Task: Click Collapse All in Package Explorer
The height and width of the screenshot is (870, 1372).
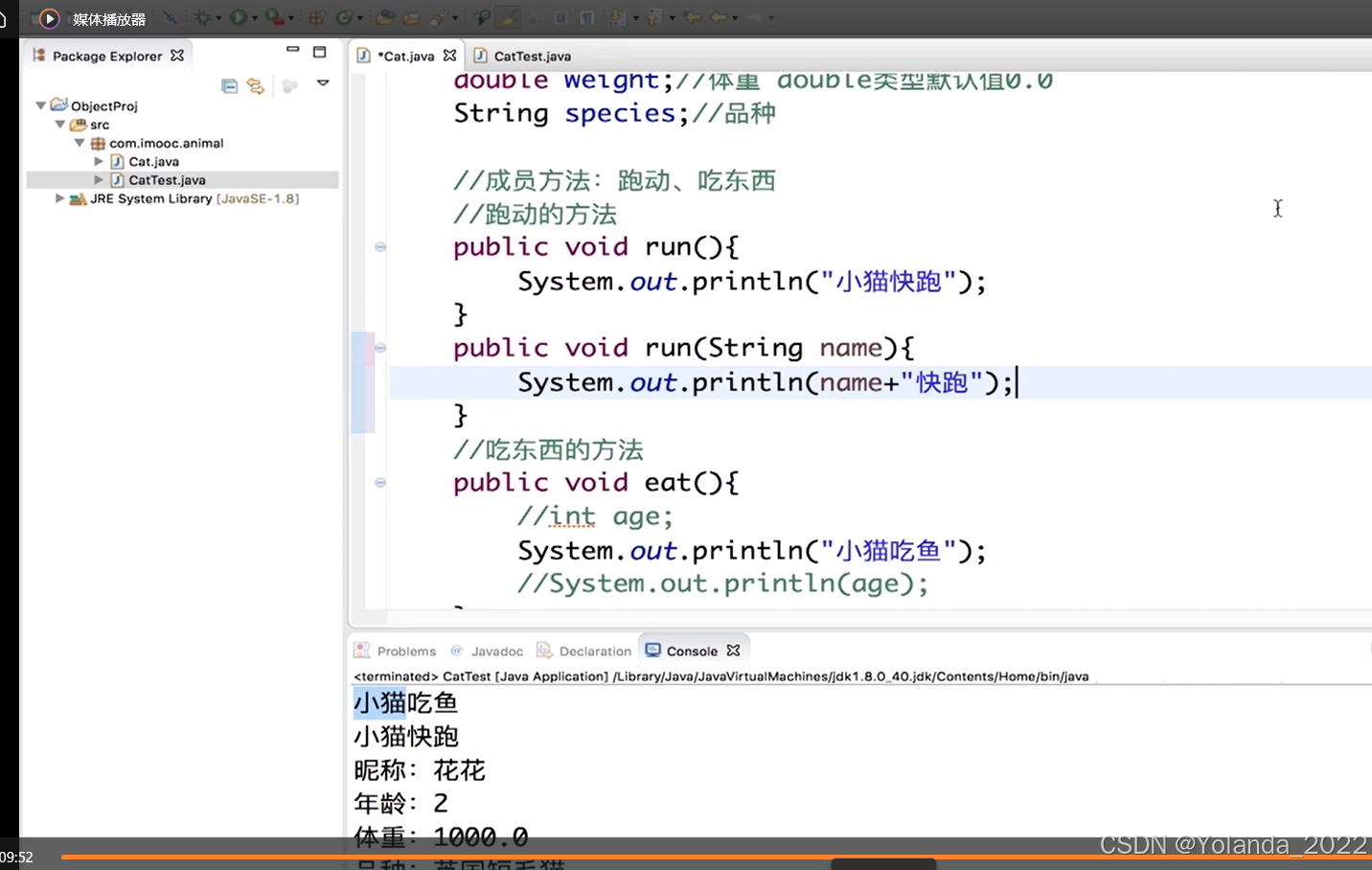Action: click(x=229, y=86)
